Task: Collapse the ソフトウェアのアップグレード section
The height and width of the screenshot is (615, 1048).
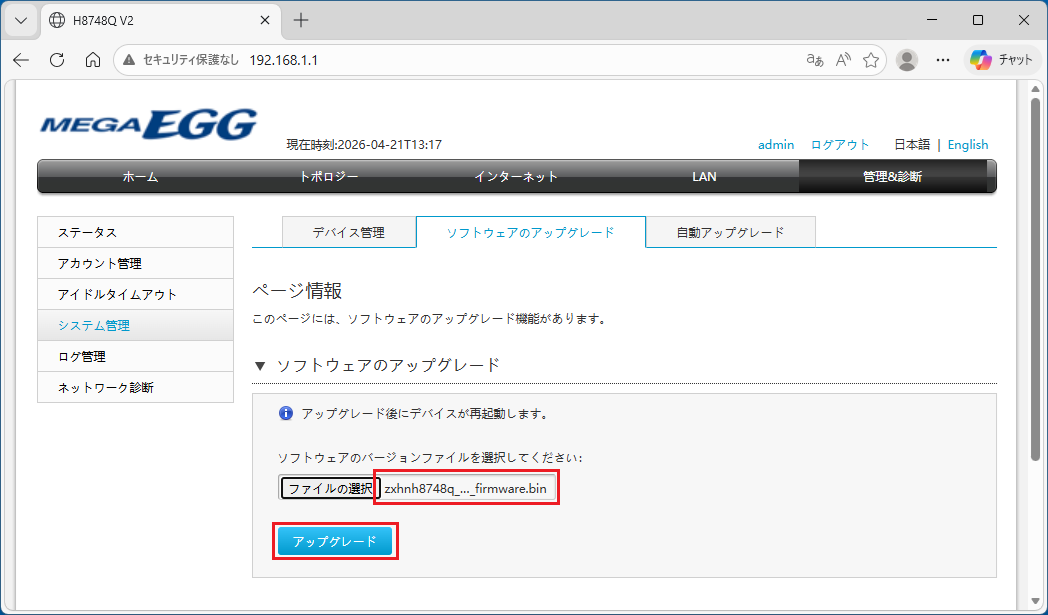Action: (261, 366)
